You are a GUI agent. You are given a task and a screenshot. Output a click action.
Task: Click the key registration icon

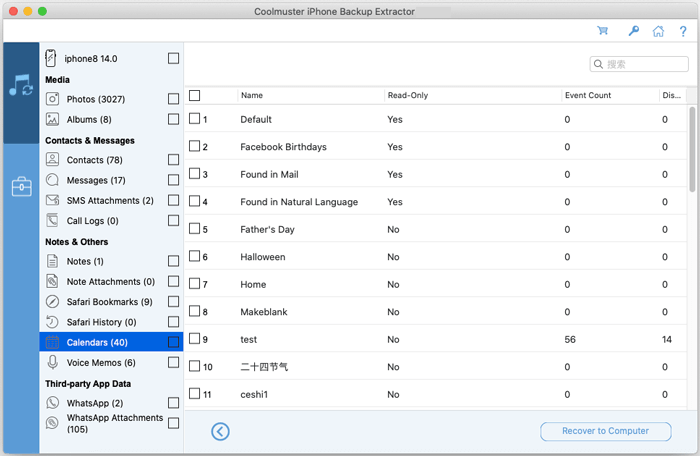pyautogui.click(x=633, y=31)
